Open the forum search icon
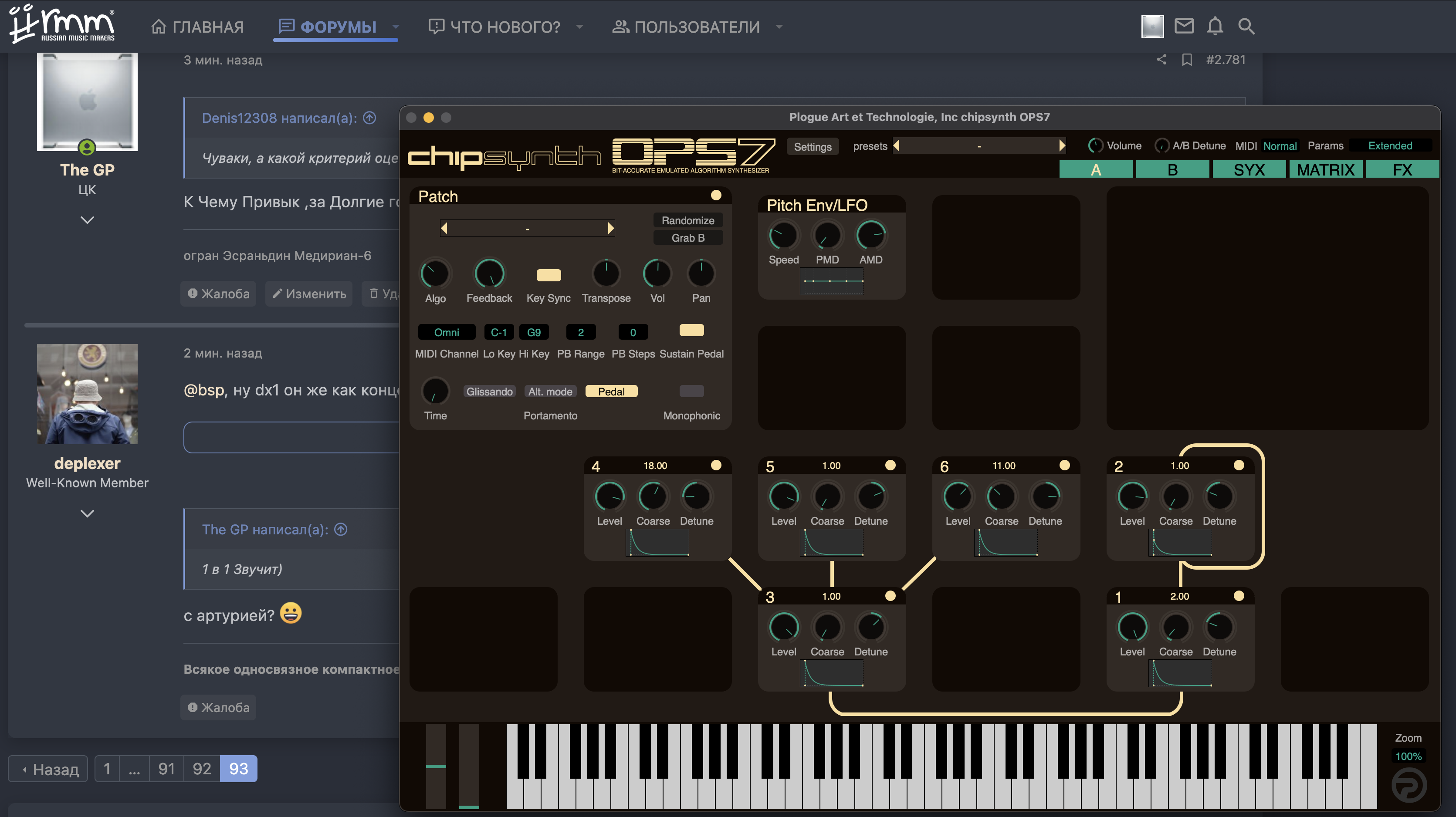Viewport: 1456px width, 817px height. (1246, 27)
